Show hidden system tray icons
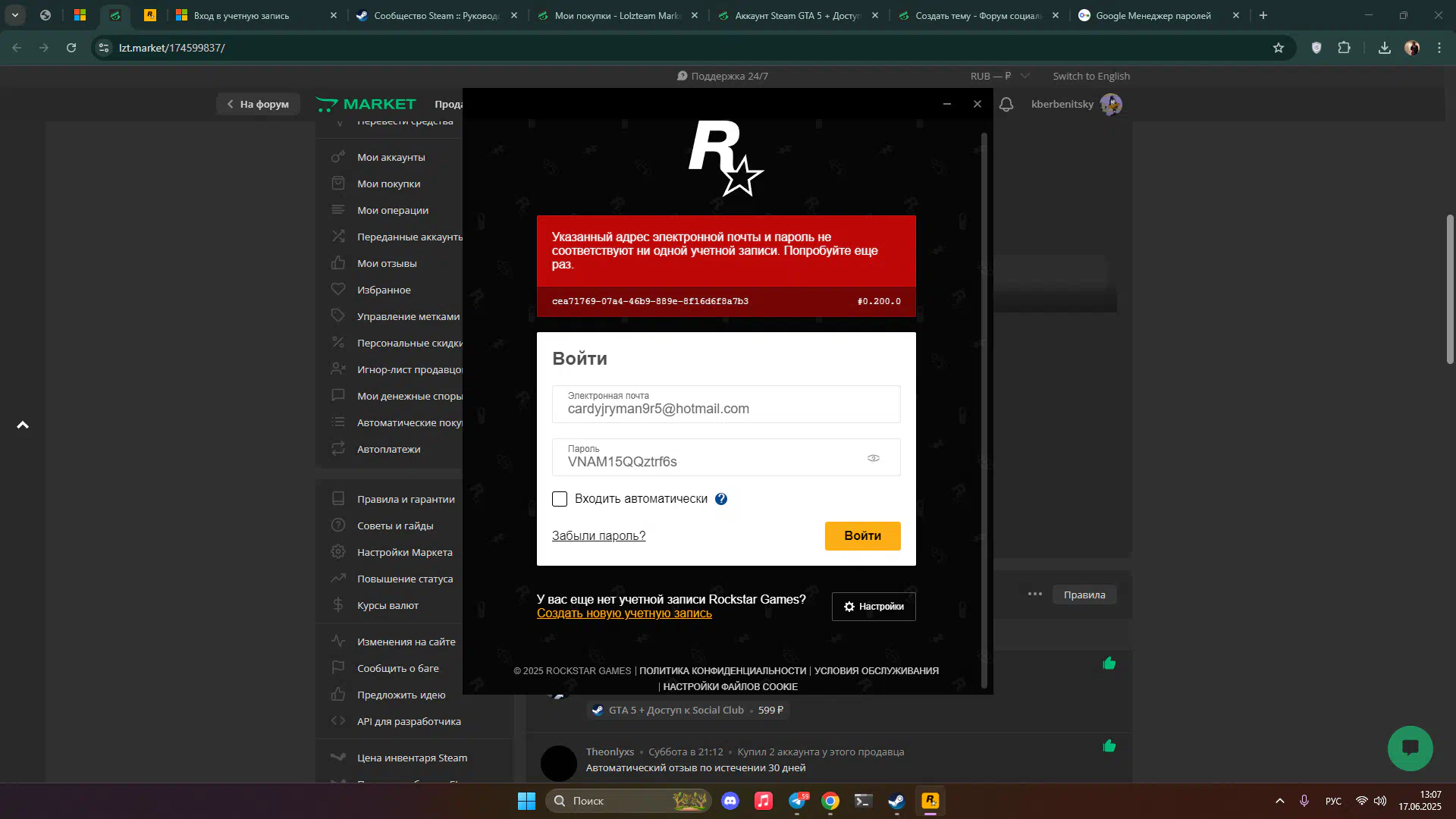The height and width of the screenshot is (819, 1456). [1280, 801]
